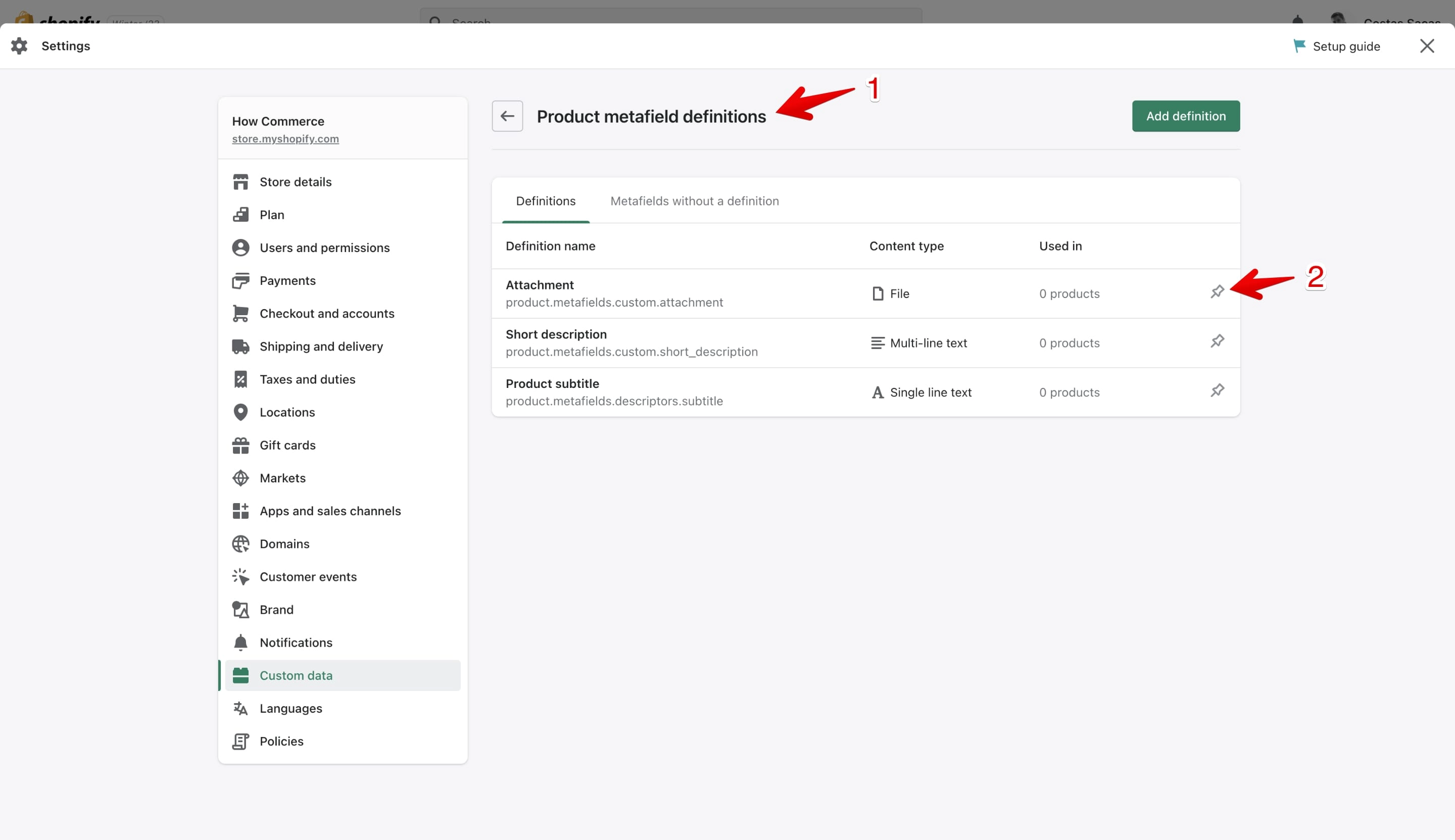Open the Plan settings page
The height and width of the screenshot is (840, 1455).
click(343, 215)
